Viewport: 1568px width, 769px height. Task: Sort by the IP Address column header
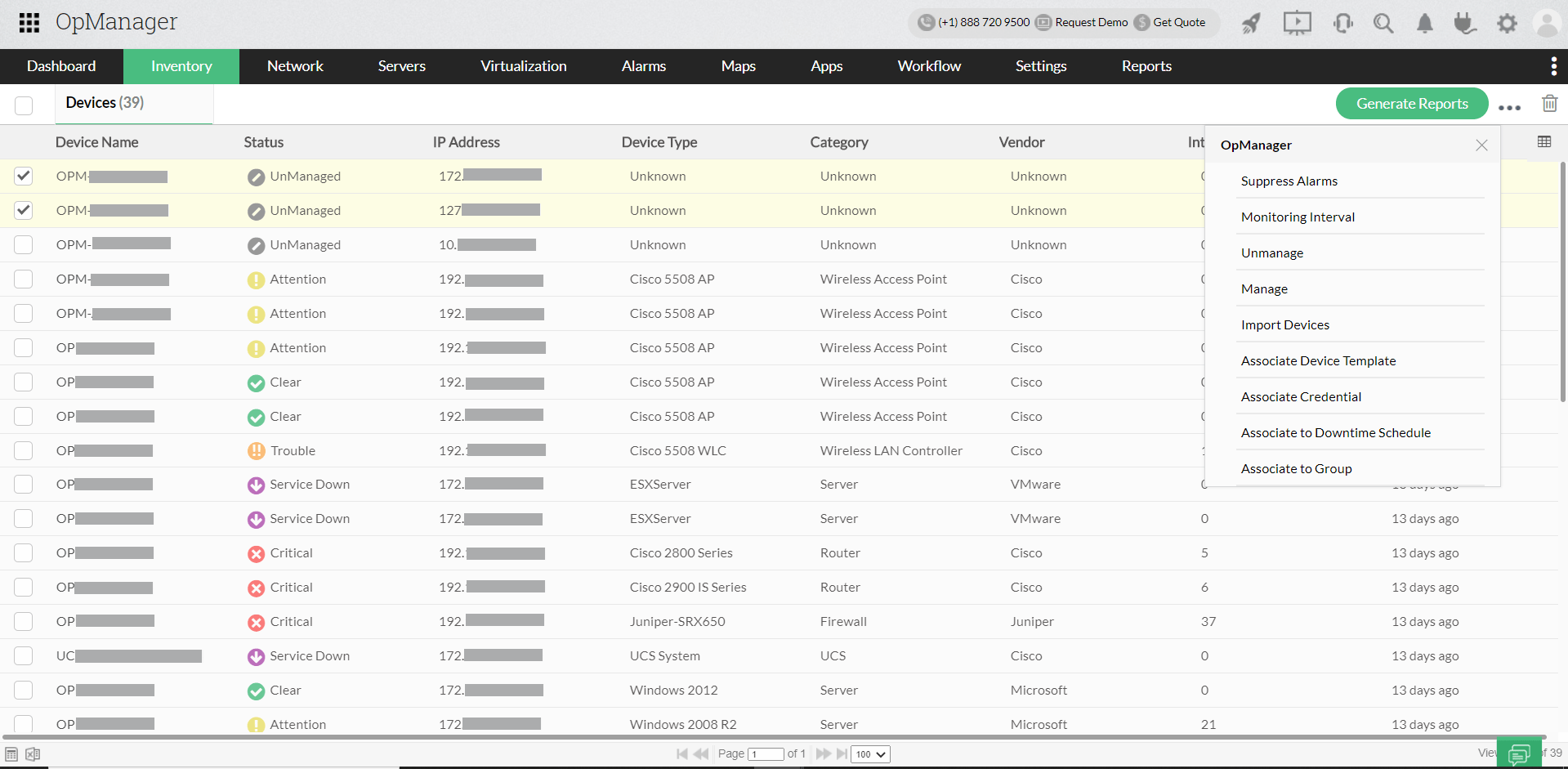[467, 142]
